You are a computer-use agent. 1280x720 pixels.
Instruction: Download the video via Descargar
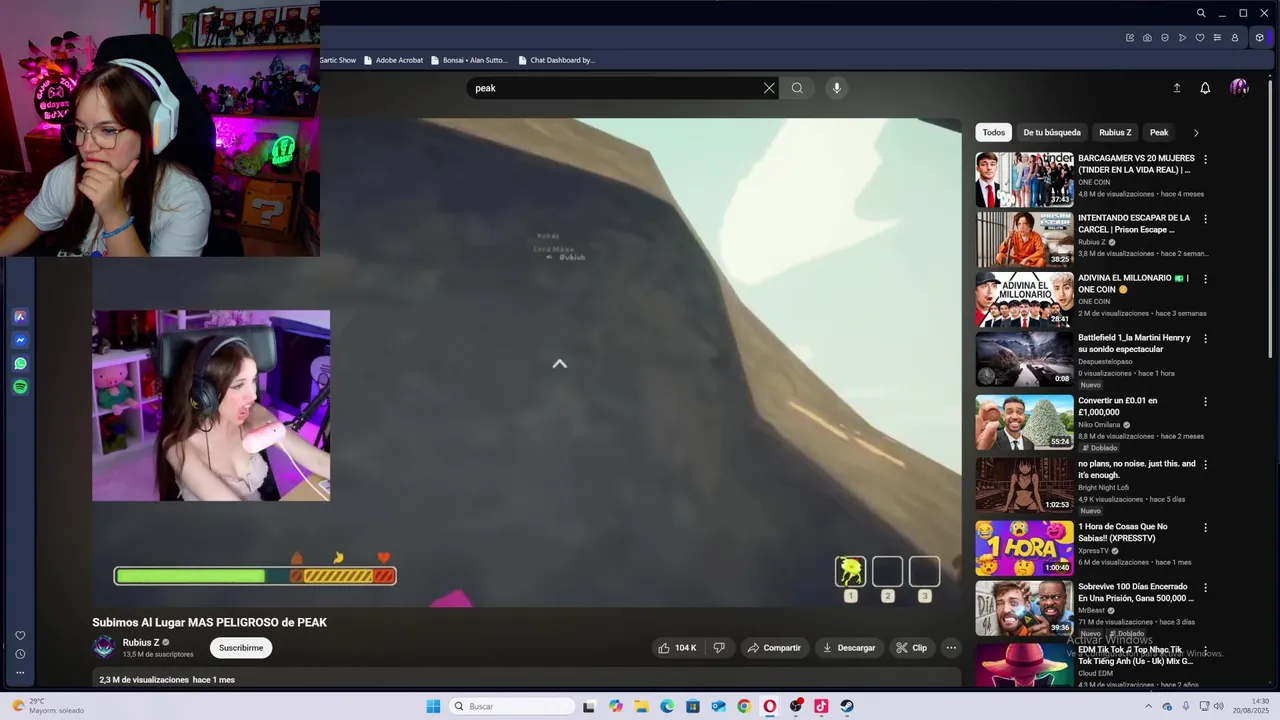click(849, 648)
